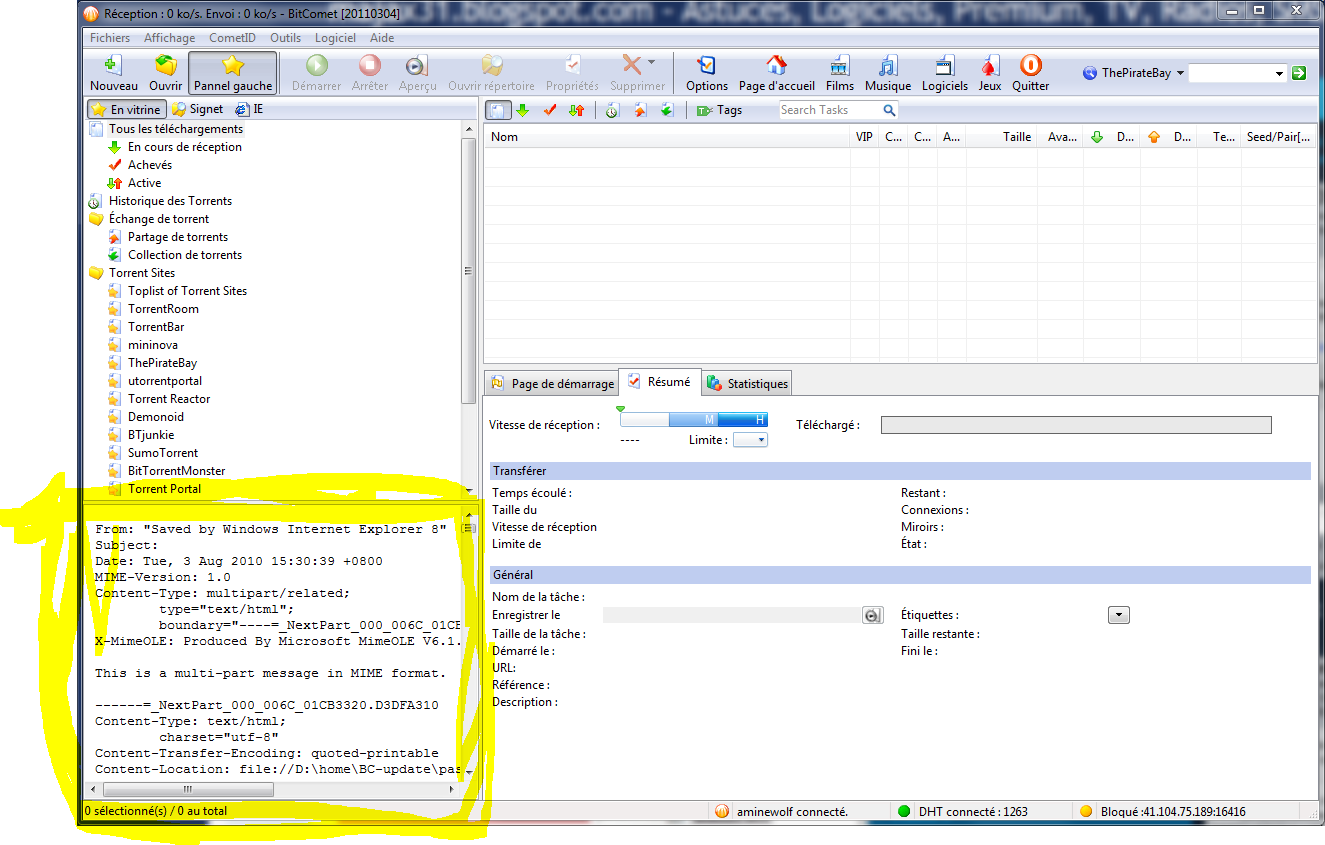
Task: Open mininova site entry
Action: [x=153, y=345]
